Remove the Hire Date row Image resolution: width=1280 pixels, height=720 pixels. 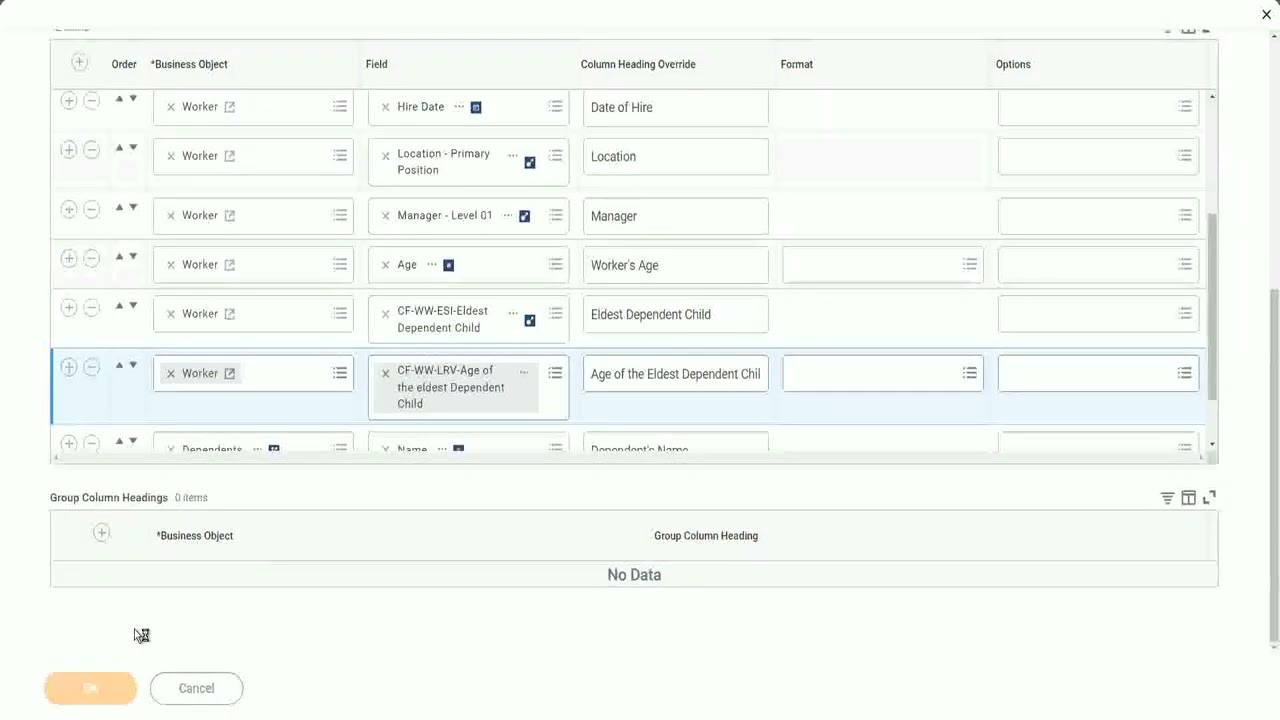tap(91, 101)
